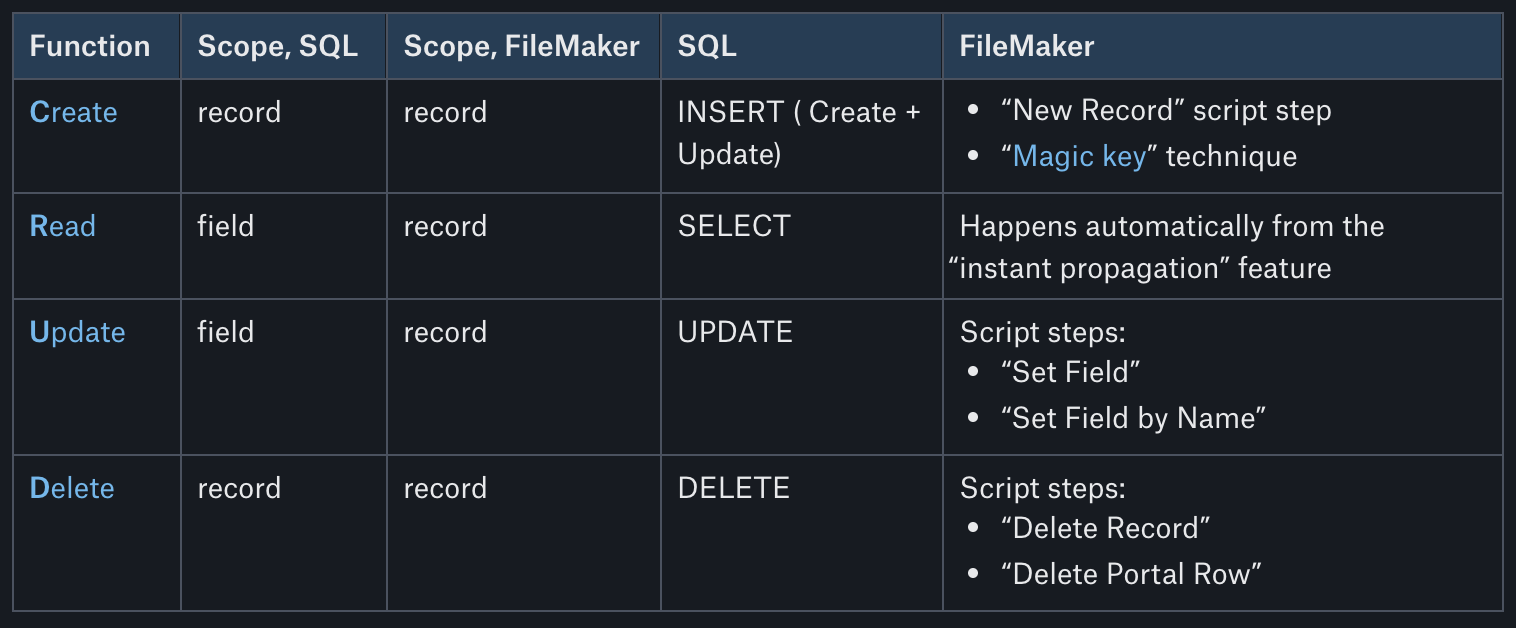Open the Create link in the Function column
Viewport: 1516px width, 628px height.
73,112
